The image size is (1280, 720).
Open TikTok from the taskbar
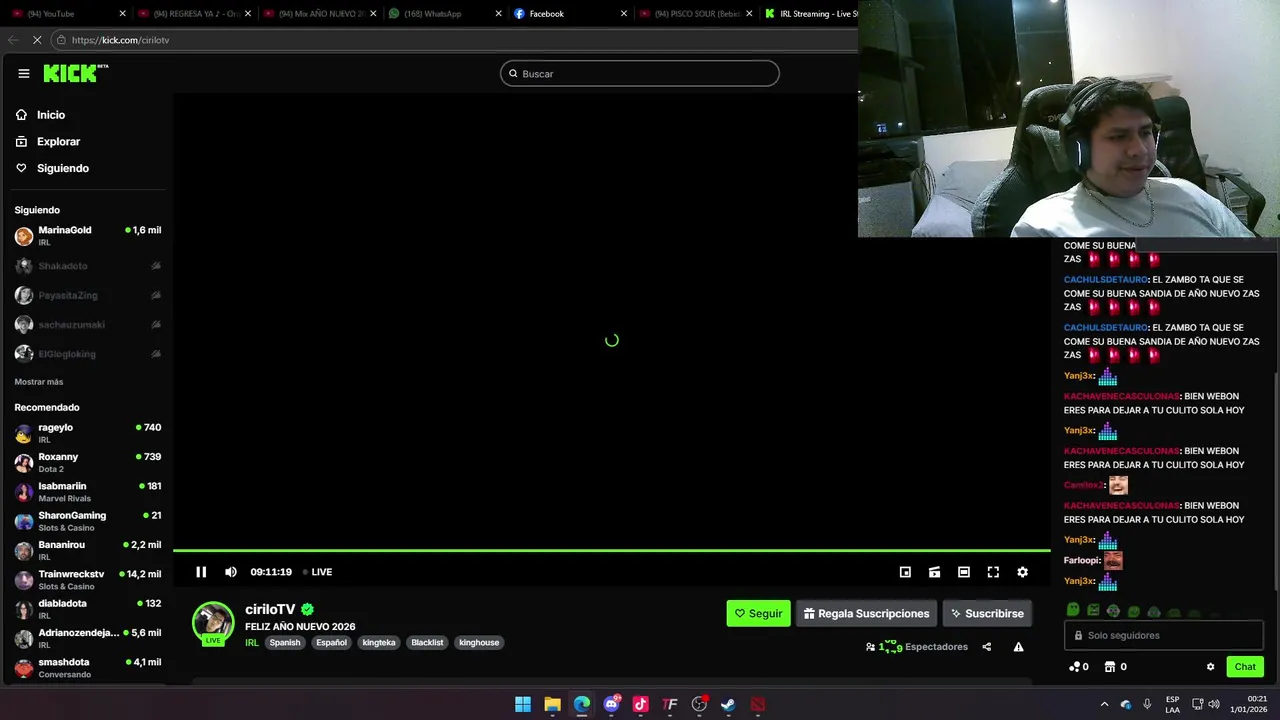[x=641, y=704]
